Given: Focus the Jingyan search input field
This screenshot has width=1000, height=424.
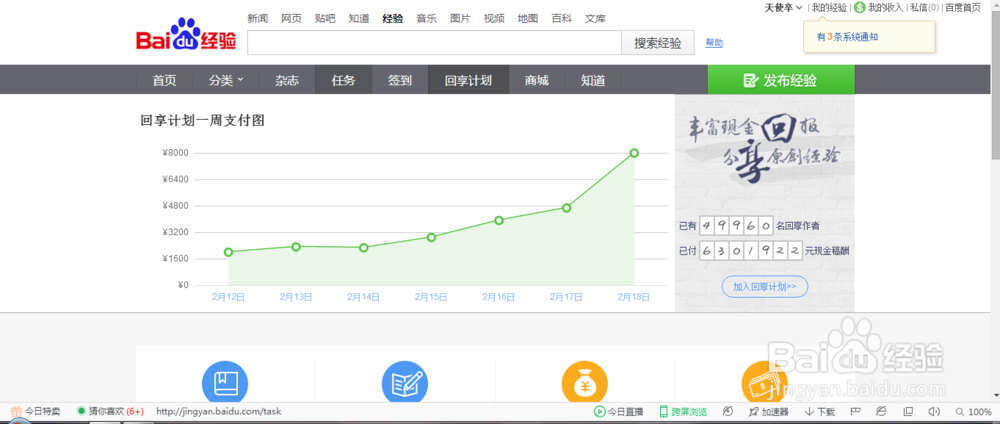Looking at the screenshot, I should [x=434, y=43].
